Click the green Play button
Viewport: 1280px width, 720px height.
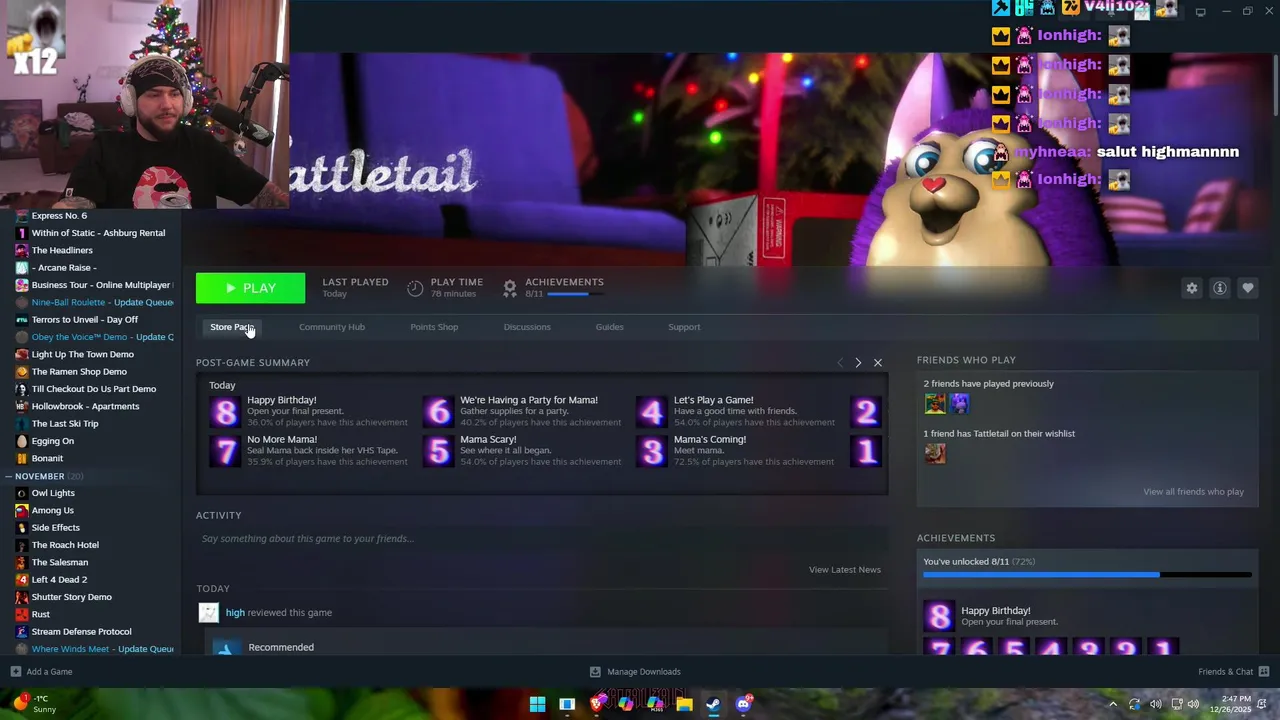click(250, 288)
